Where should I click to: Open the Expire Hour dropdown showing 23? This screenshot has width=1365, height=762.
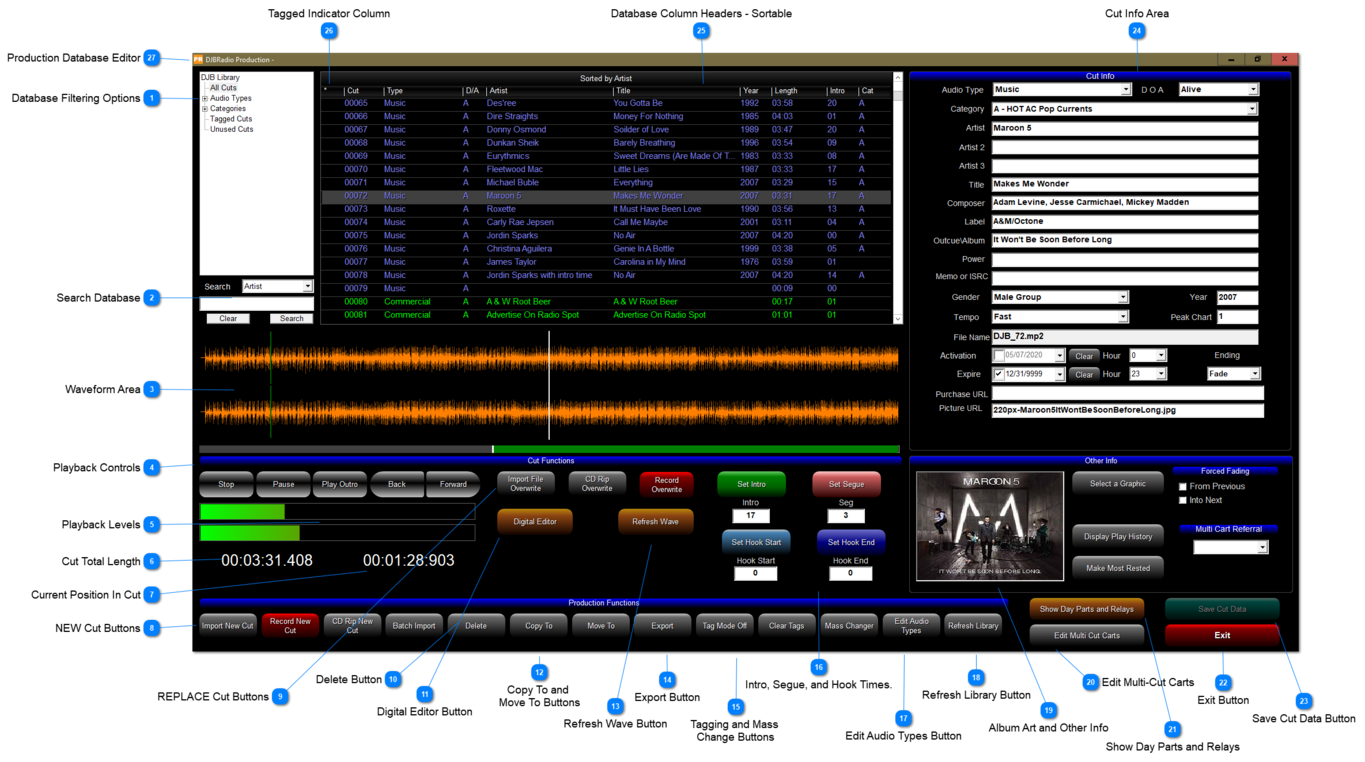click(x=1161, y=374)
